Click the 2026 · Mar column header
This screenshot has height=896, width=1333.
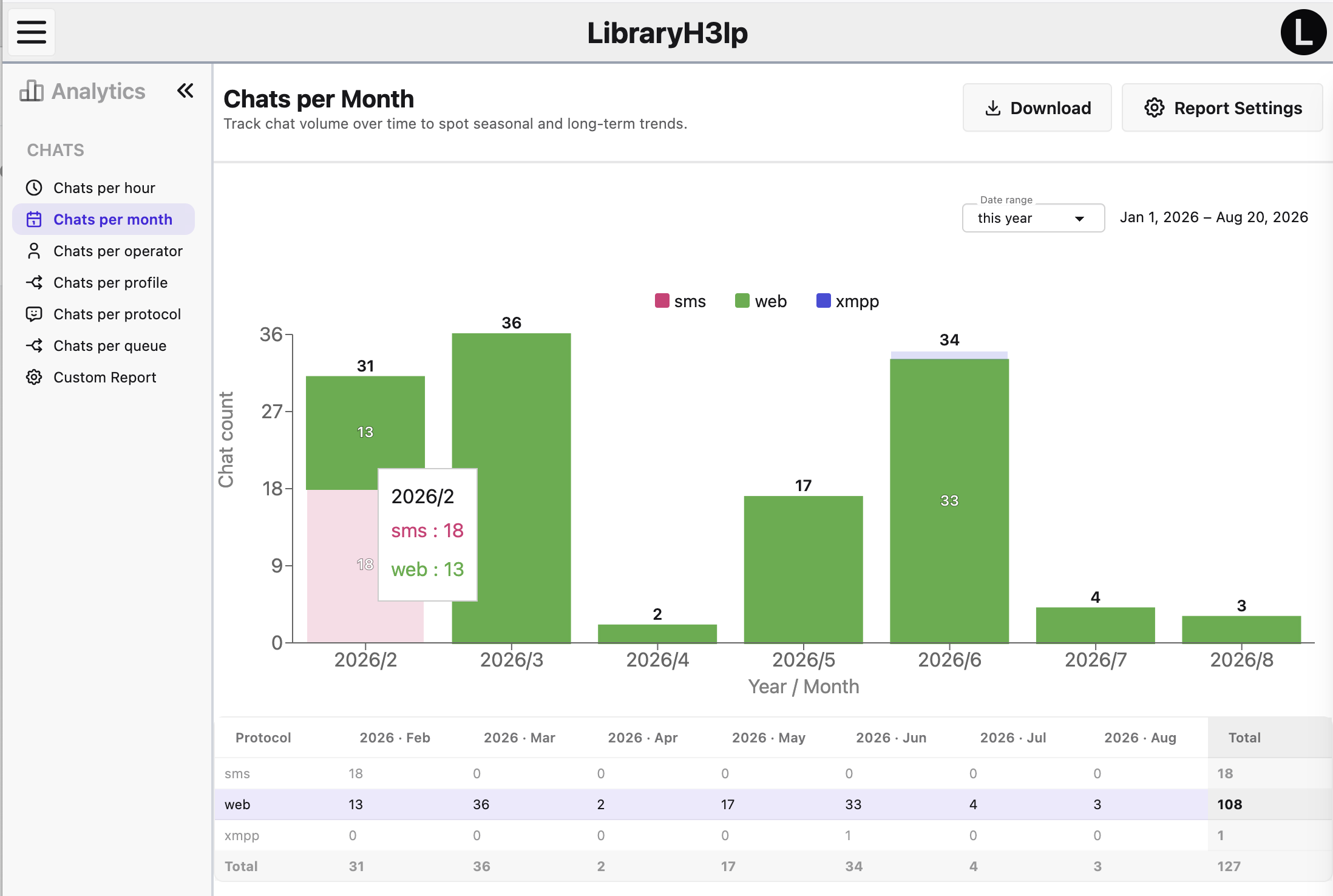tap(519, 738)
